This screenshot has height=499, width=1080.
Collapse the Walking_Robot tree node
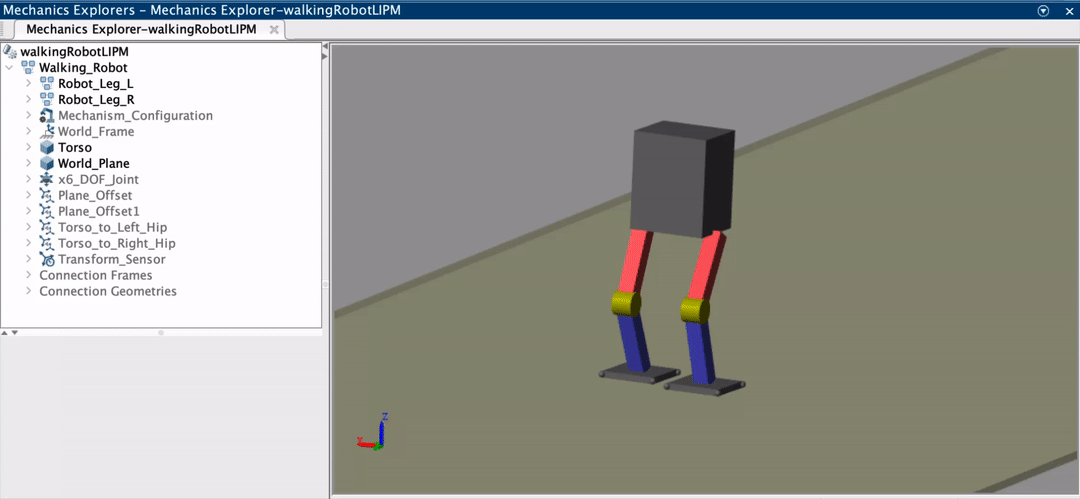tap(9, 68)
